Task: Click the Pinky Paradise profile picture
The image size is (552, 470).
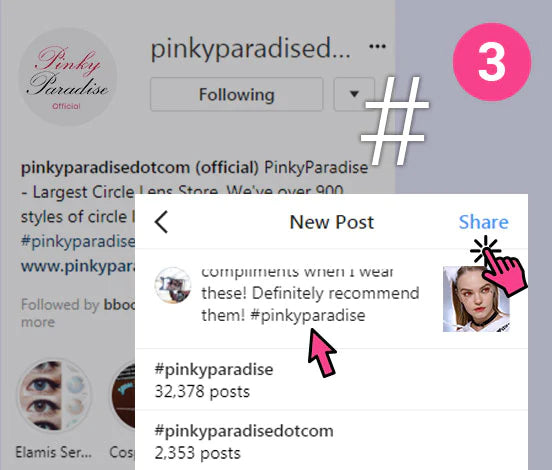Action: pos(67,77)
